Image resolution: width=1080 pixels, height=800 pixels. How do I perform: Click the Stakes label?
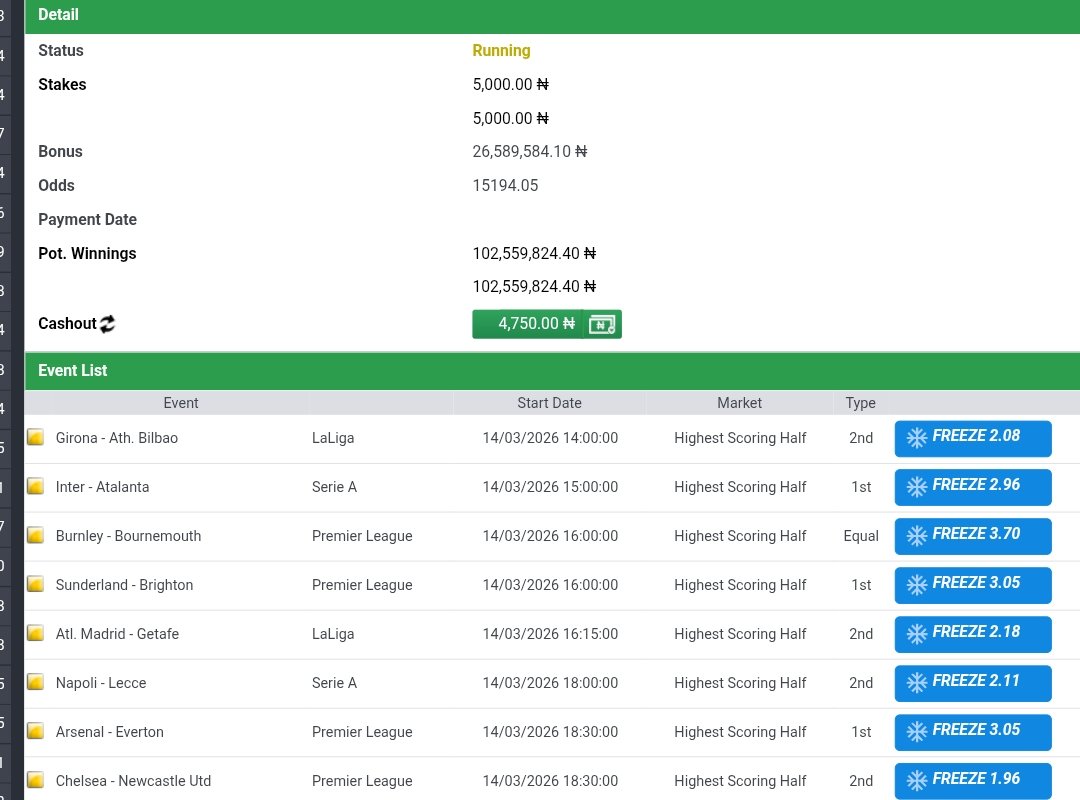tap(62, 85)
